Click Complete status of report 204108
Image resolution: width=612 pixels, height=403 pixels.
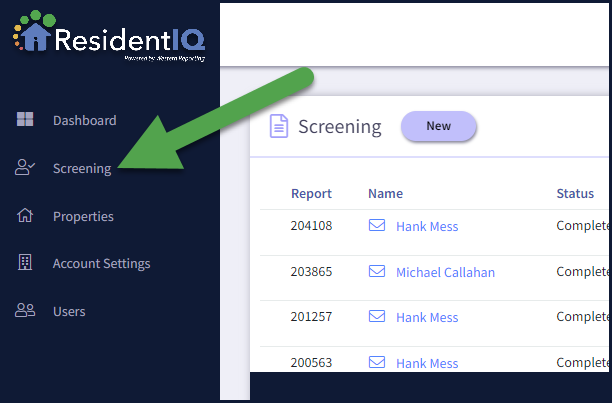click(x=582, y=225)
